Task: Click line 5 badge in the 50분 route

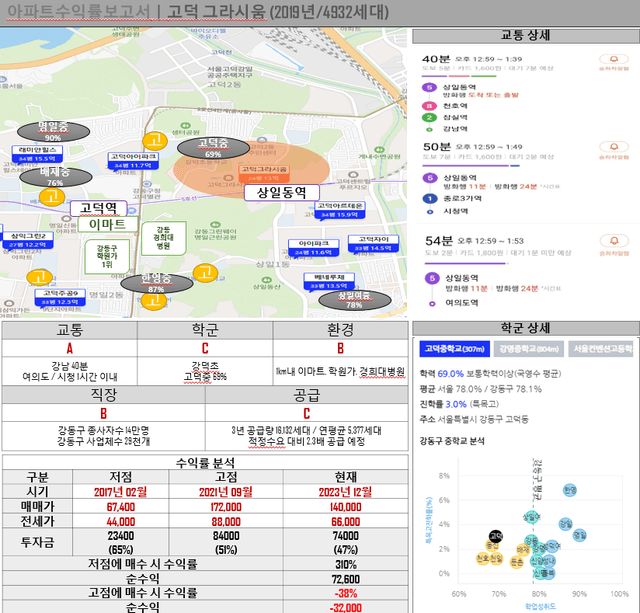Action: pyautogui.click(x=429, y=178)
